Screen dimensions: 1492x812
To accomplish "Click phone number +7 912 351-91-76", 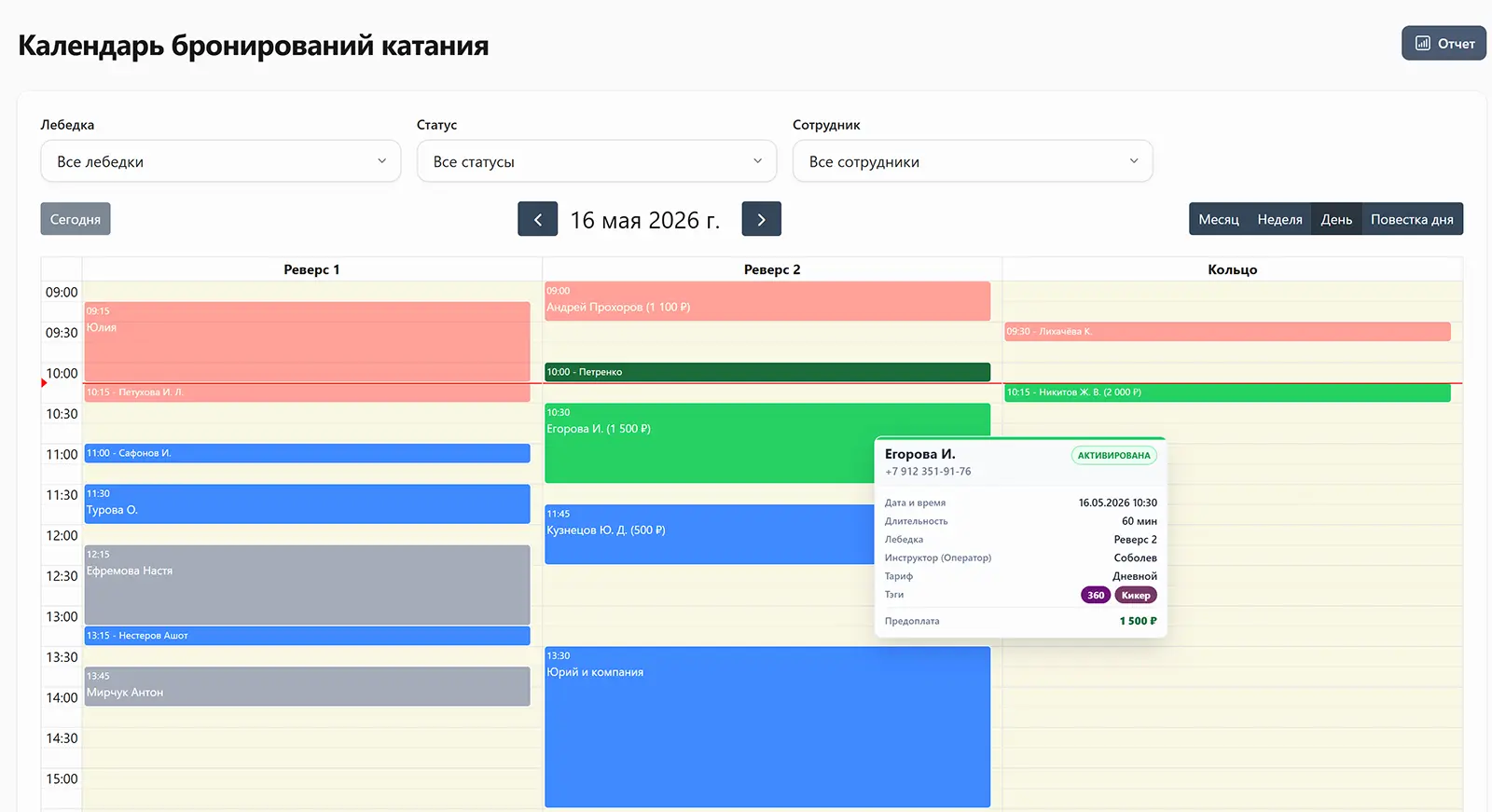I will click(928, 472).
